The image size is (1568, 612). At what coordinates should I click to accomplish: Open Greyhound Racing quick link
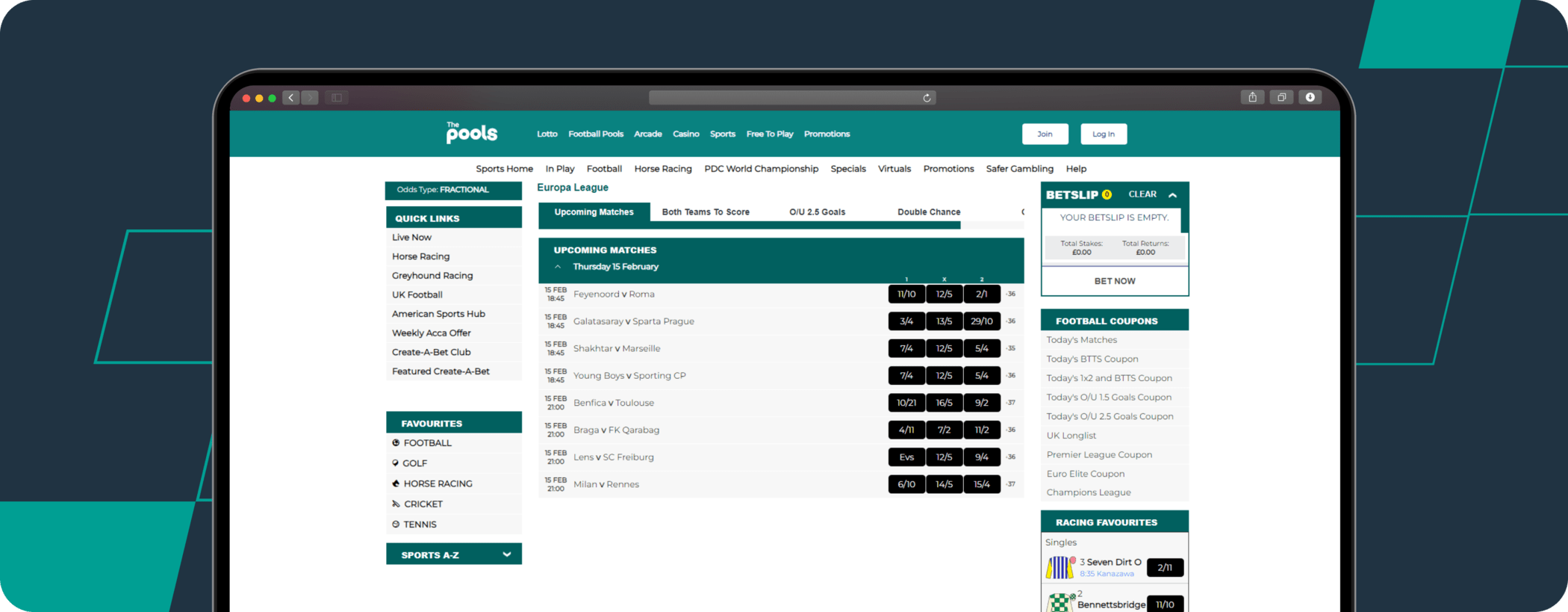coord(432,276)
